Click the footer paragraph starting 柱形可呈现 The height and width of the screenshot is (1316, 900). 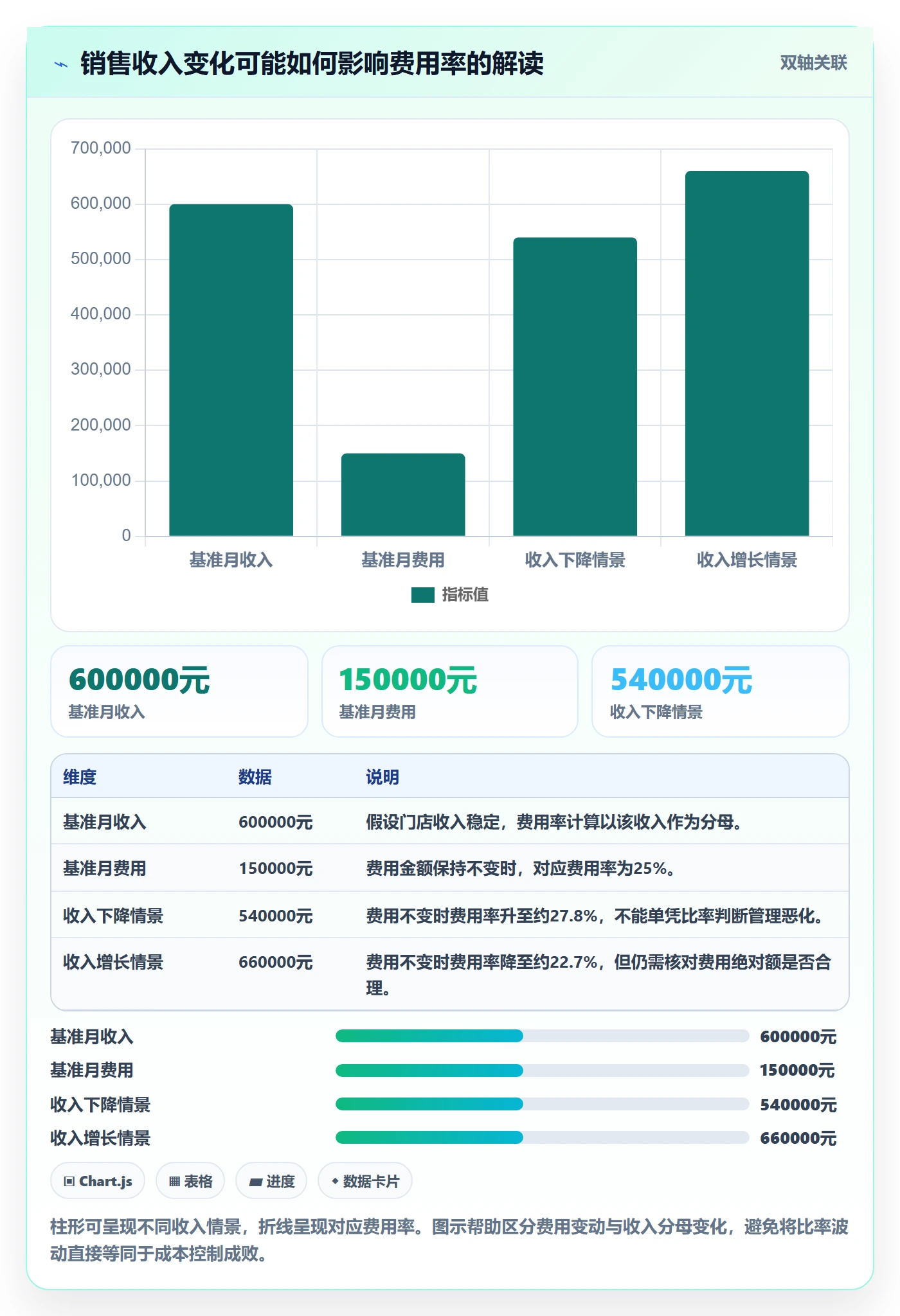449,1240
